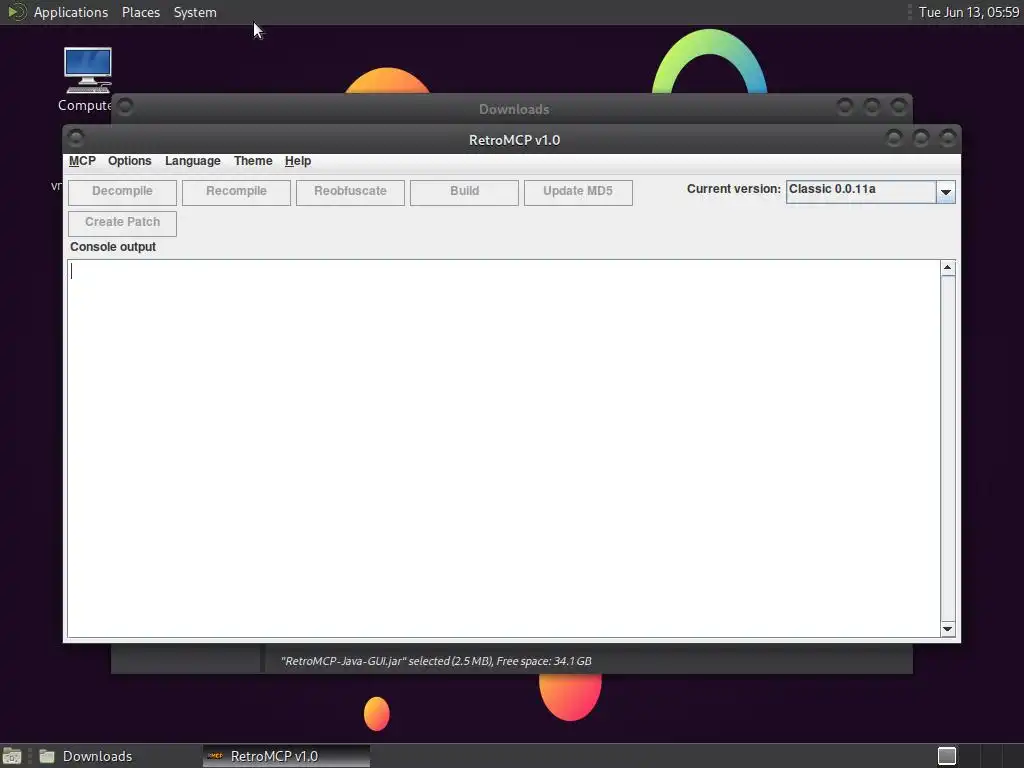
Task: Open the System menu in top panel
Action: point(195,12)
